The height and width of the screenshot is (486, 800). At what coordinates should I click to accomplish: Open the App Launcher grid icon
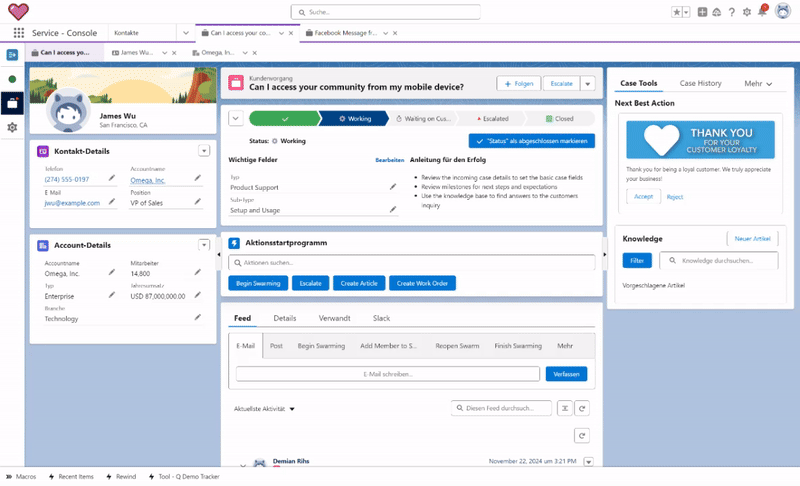pyautogui.click(x=18, y=33)
